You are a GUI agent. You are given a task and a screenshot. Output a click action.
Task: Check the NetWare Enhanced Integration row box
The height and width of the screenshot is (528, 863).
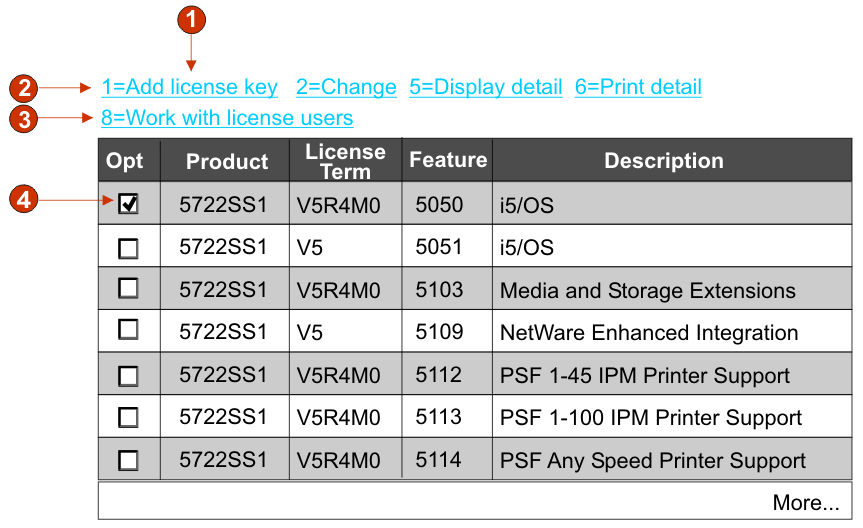point(128,330)
